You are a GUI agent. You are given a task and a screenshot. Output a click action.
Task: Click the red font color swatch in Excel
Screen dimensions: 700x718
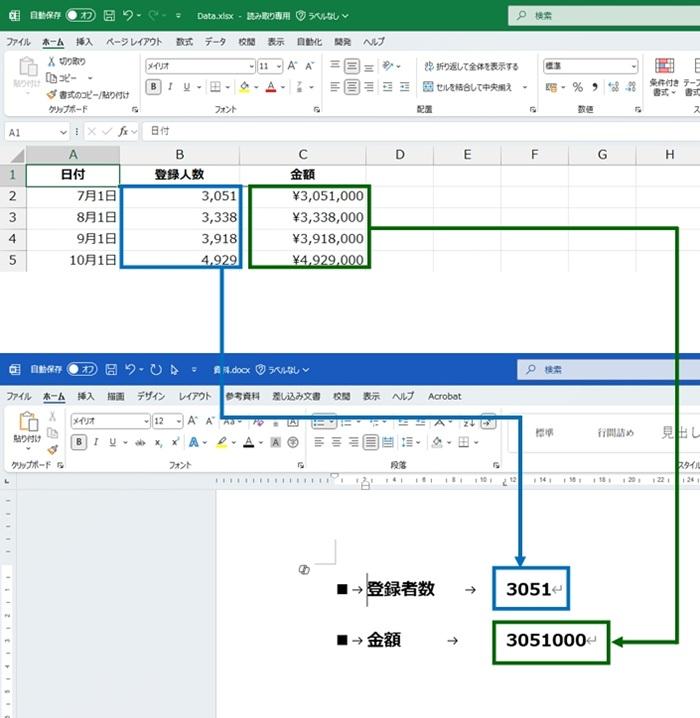[270, 87]
